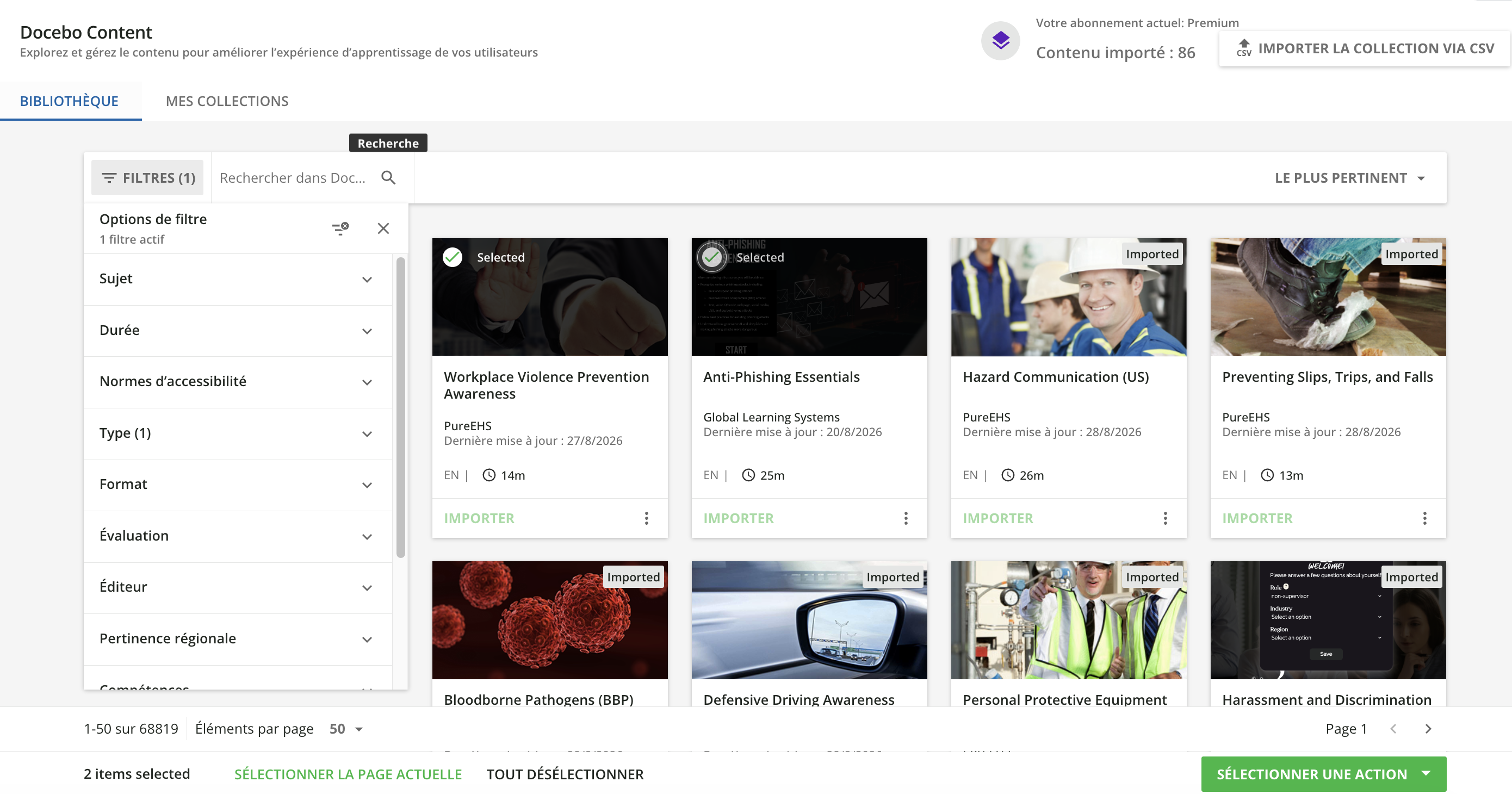Open the Le plus pertinent sort dropdown
Image resolution: width=1512 pixels, height=794 pixels.
pyautogui.click(x=1349, y=178)
